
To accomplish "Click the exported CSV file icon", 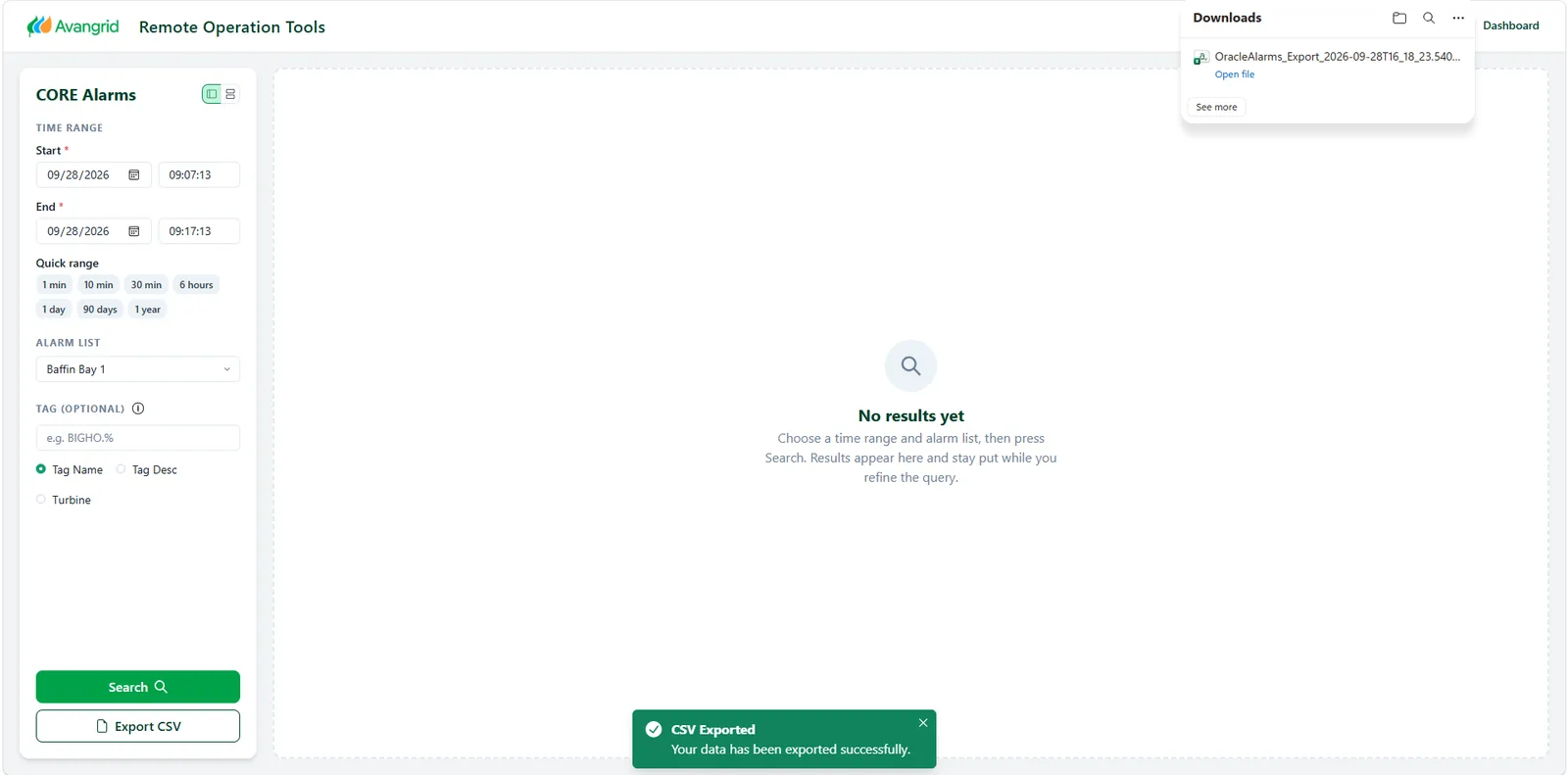I will pyautogui.click(x=1200, y=59).
